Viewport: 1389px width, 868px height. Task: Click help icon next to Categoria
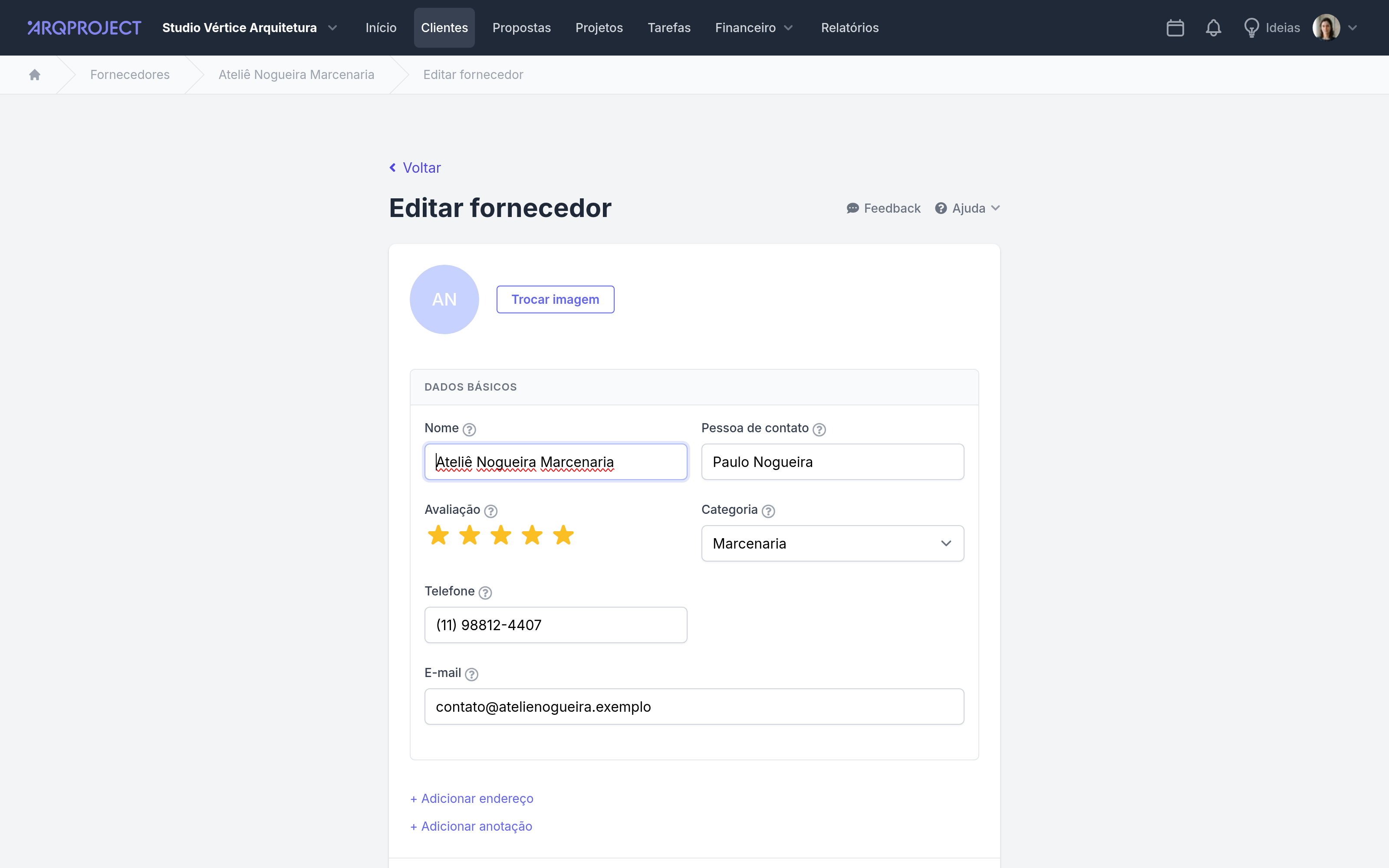[x=768, y=510]
